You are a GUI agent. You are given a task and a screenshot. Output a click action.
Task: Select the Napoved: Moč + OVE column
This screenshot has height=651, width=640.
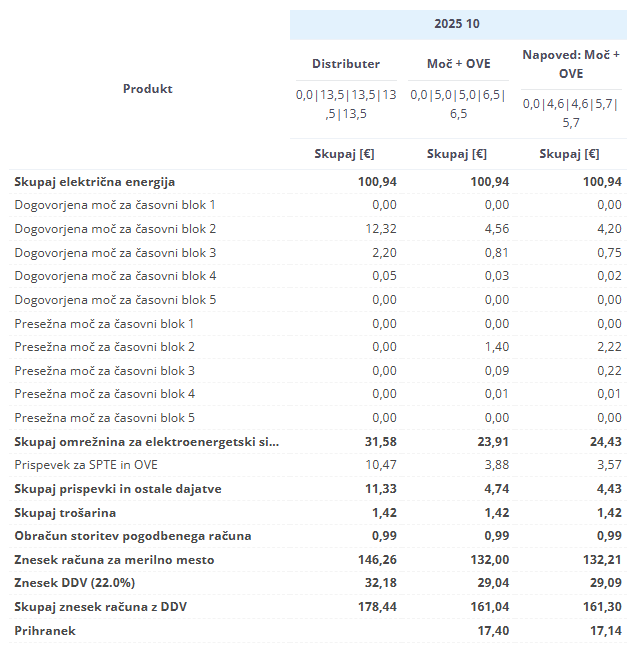point(571,64)
